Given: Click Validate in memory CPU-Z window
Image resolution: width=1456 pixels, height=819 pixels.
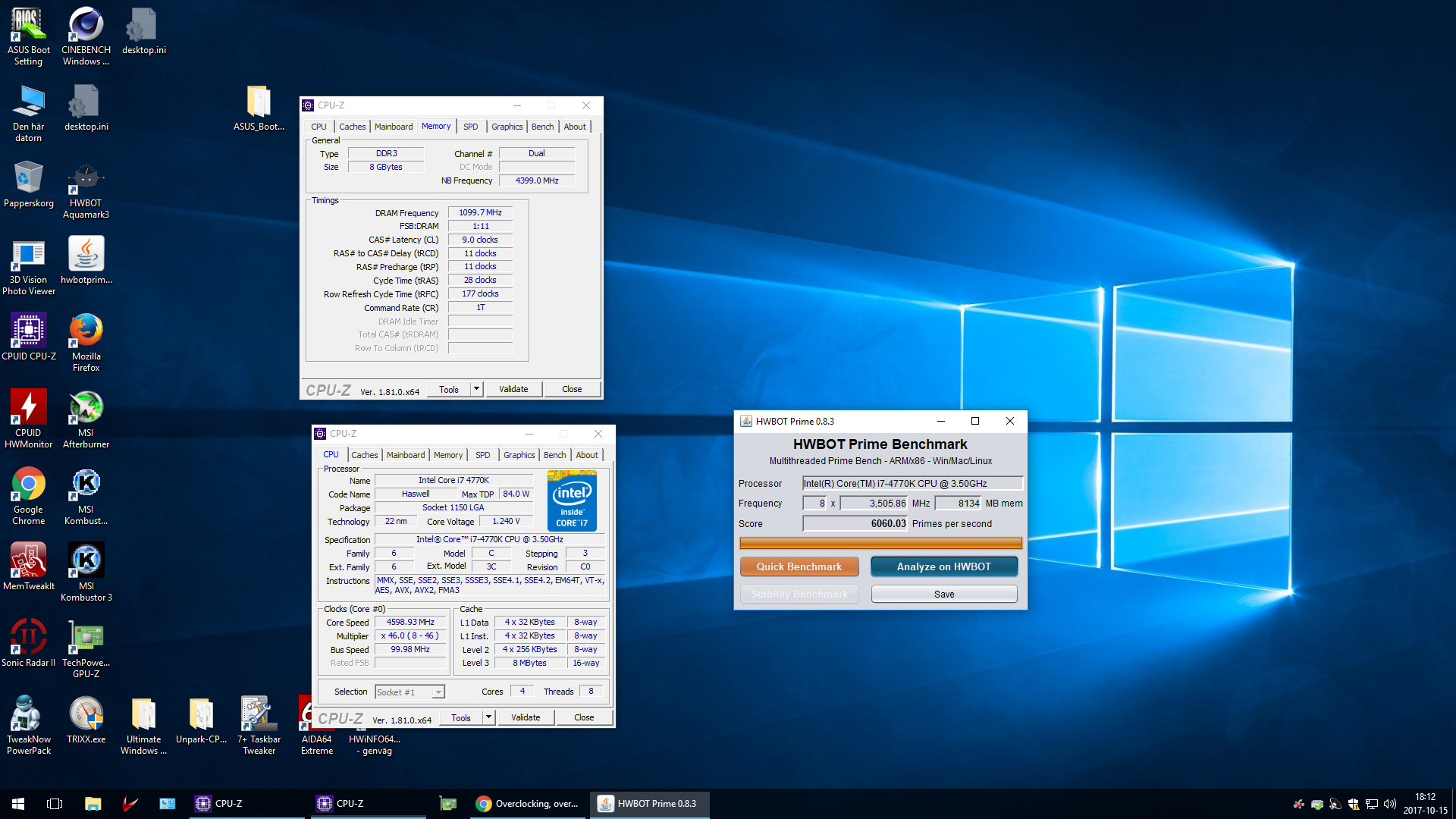Looking at the screenshot, I should coord(513,389).
